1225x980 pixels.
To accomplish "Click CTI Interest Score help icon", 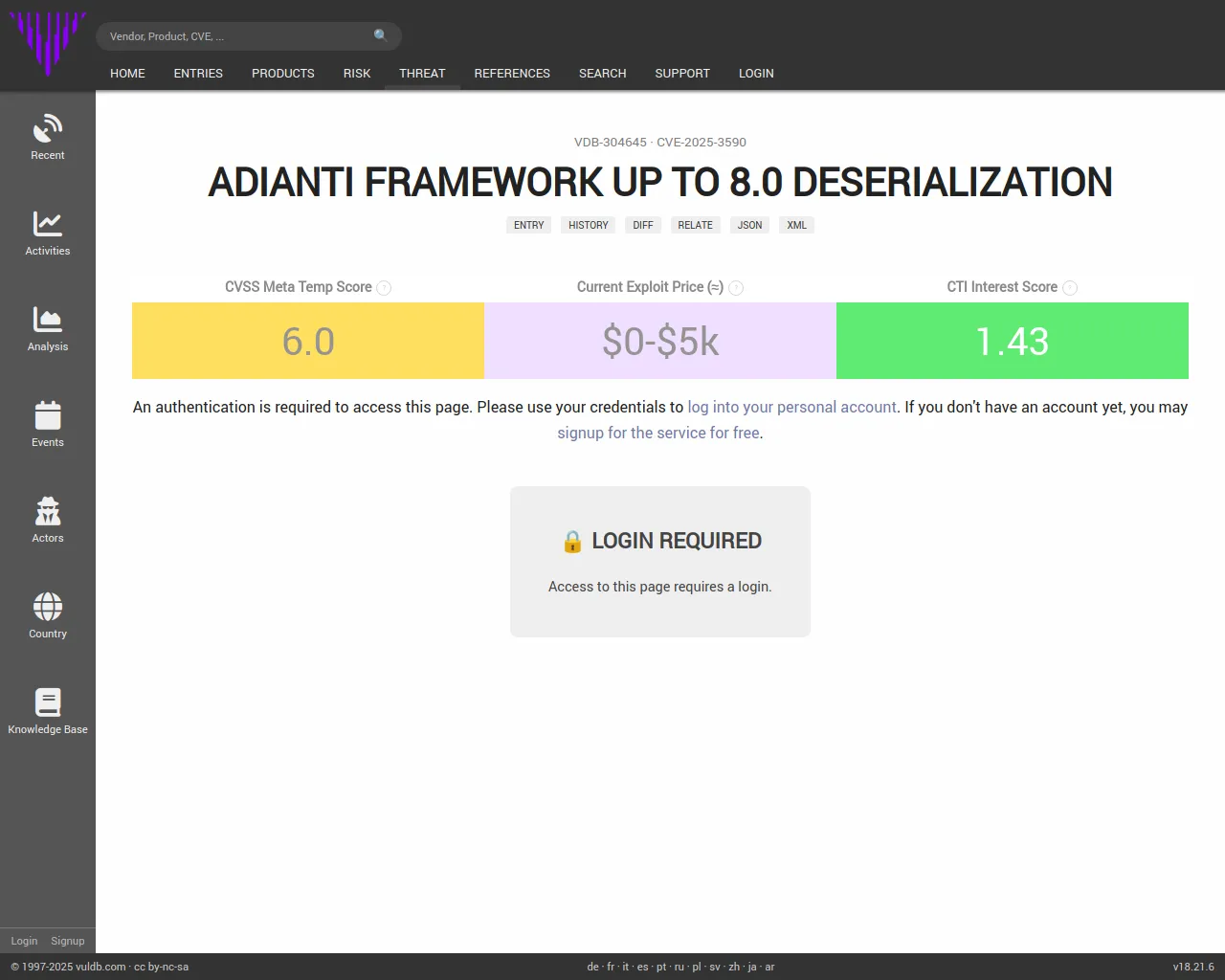I will pyautogui.click(x=1070, y=288).
